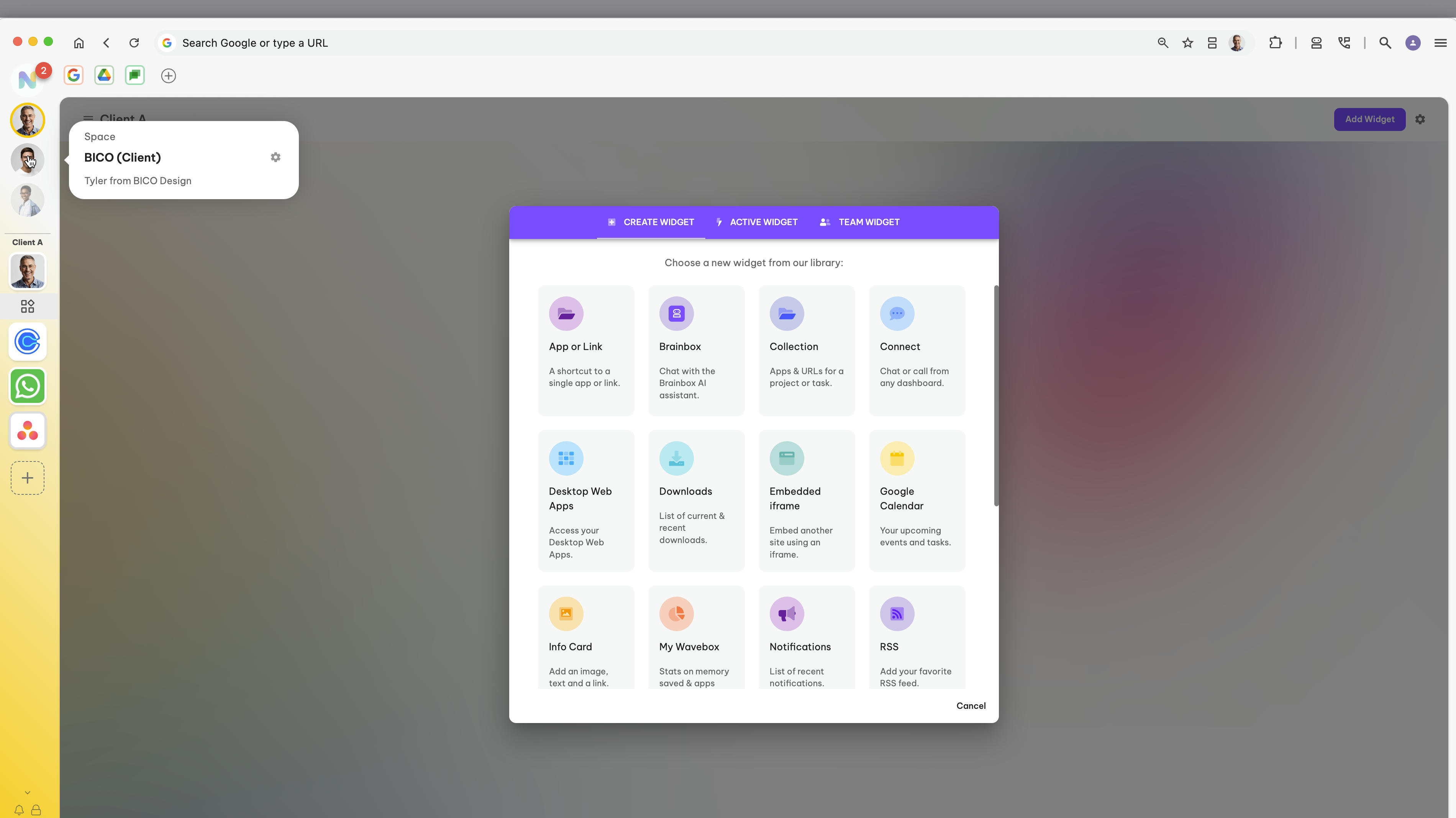Expand the sidebar chevron at bottom
1456x818 pixels.
point(27,793)
